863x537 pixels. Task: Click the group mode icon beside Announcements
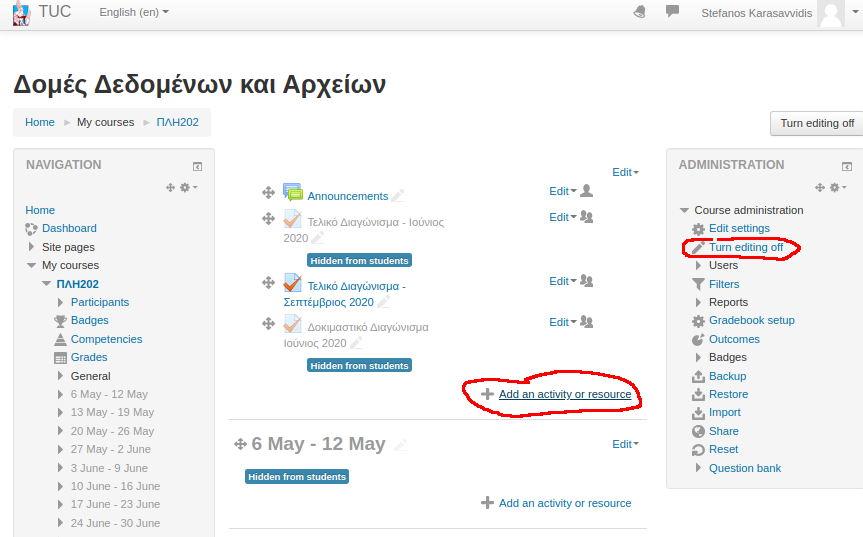[587, 191]
